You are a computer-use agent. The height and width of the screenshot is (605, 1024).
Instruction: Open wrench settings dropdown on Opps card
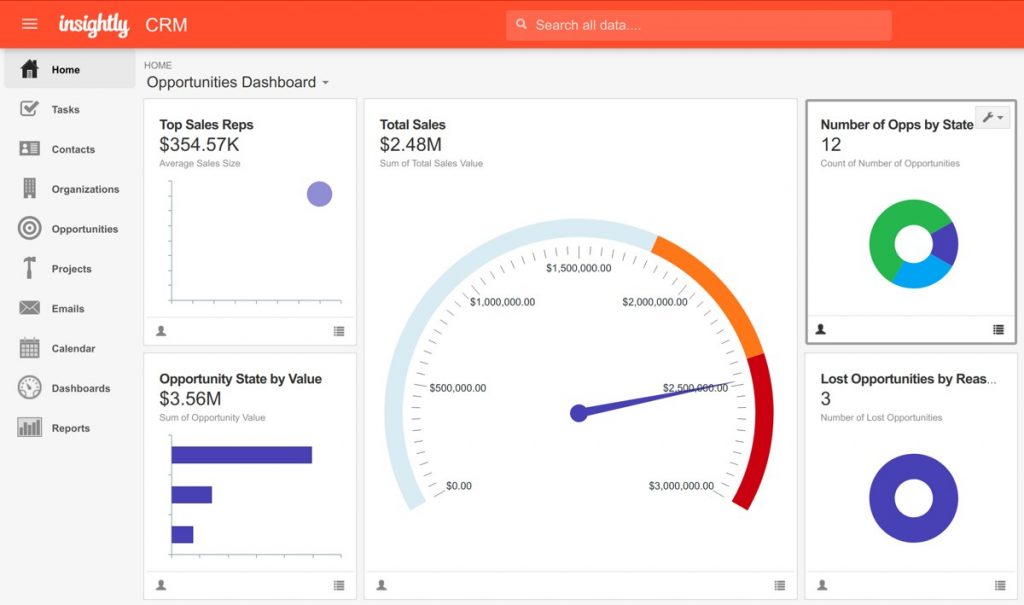(x=993, y=118)
